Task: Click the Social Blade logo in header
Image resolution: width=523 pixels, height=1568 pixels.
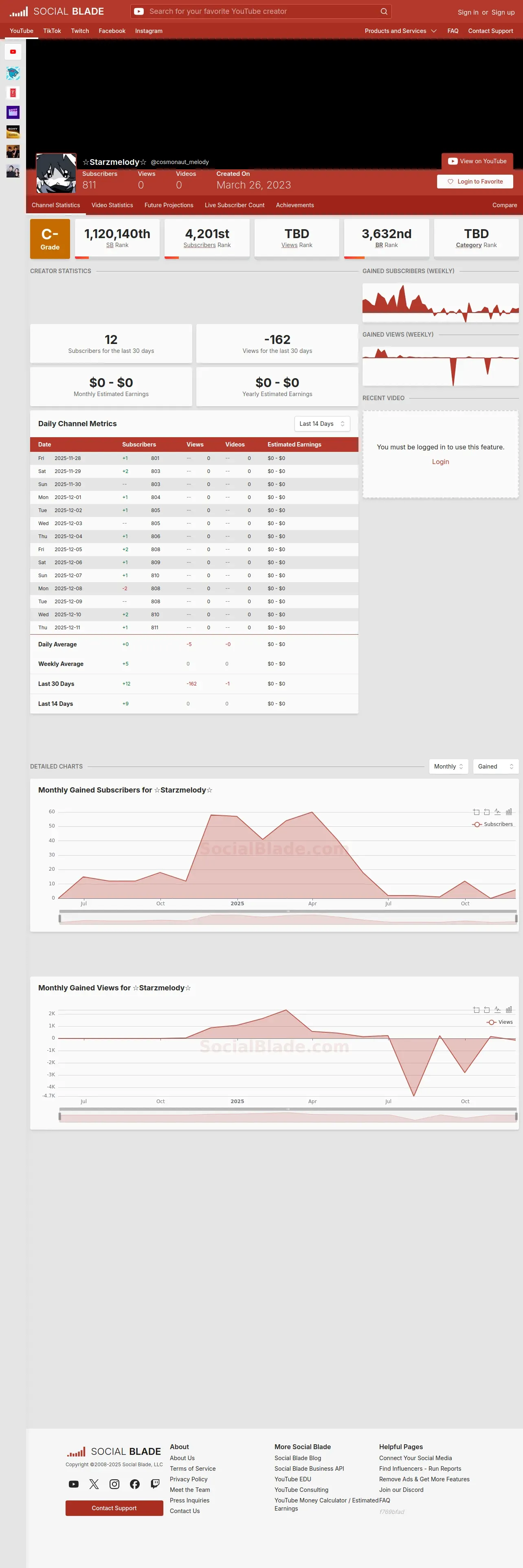Action: coord(57,11)
